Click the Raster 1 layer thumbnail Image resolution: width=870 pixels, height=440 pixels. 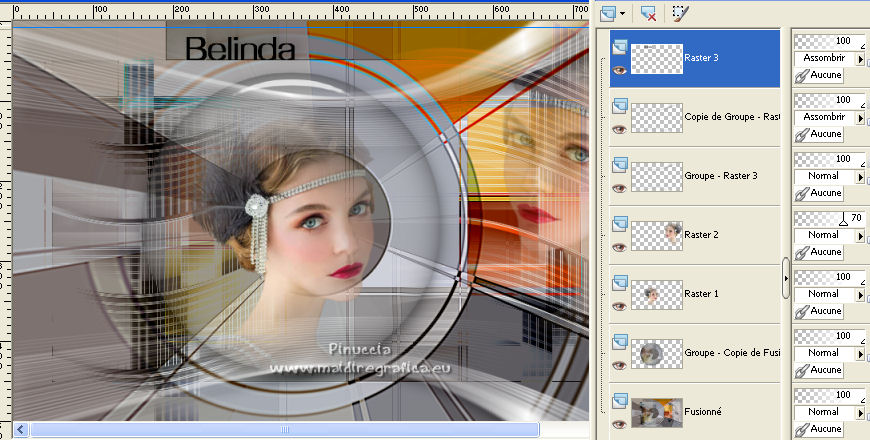(657, 295)
